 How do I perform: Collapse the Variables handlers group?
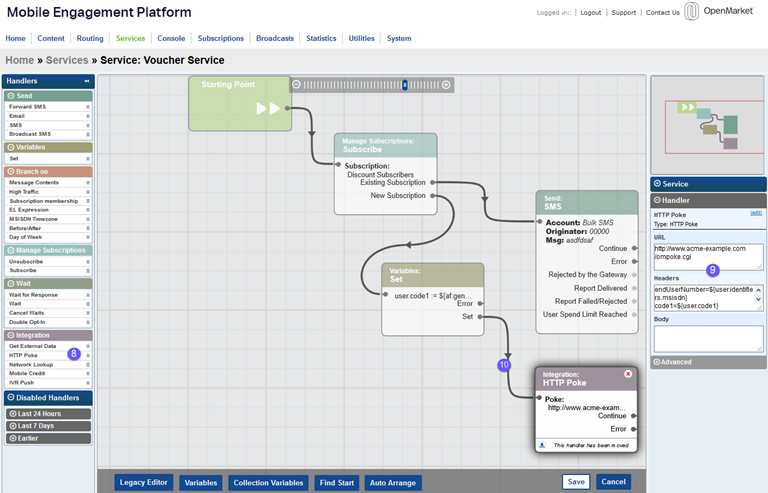[x=11, y=147]
